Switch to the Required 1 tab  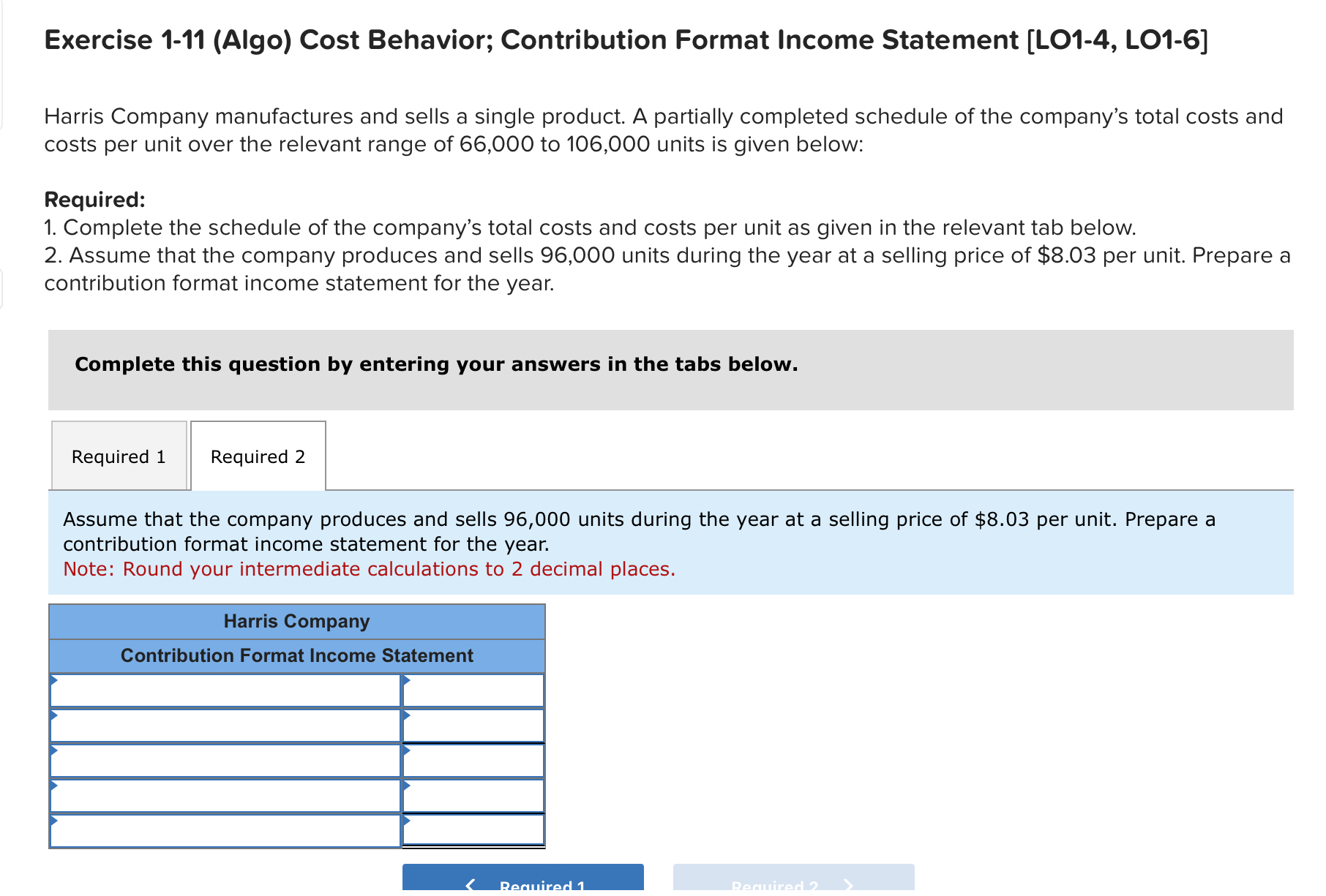pyautogui.click(x=118, y=456)
